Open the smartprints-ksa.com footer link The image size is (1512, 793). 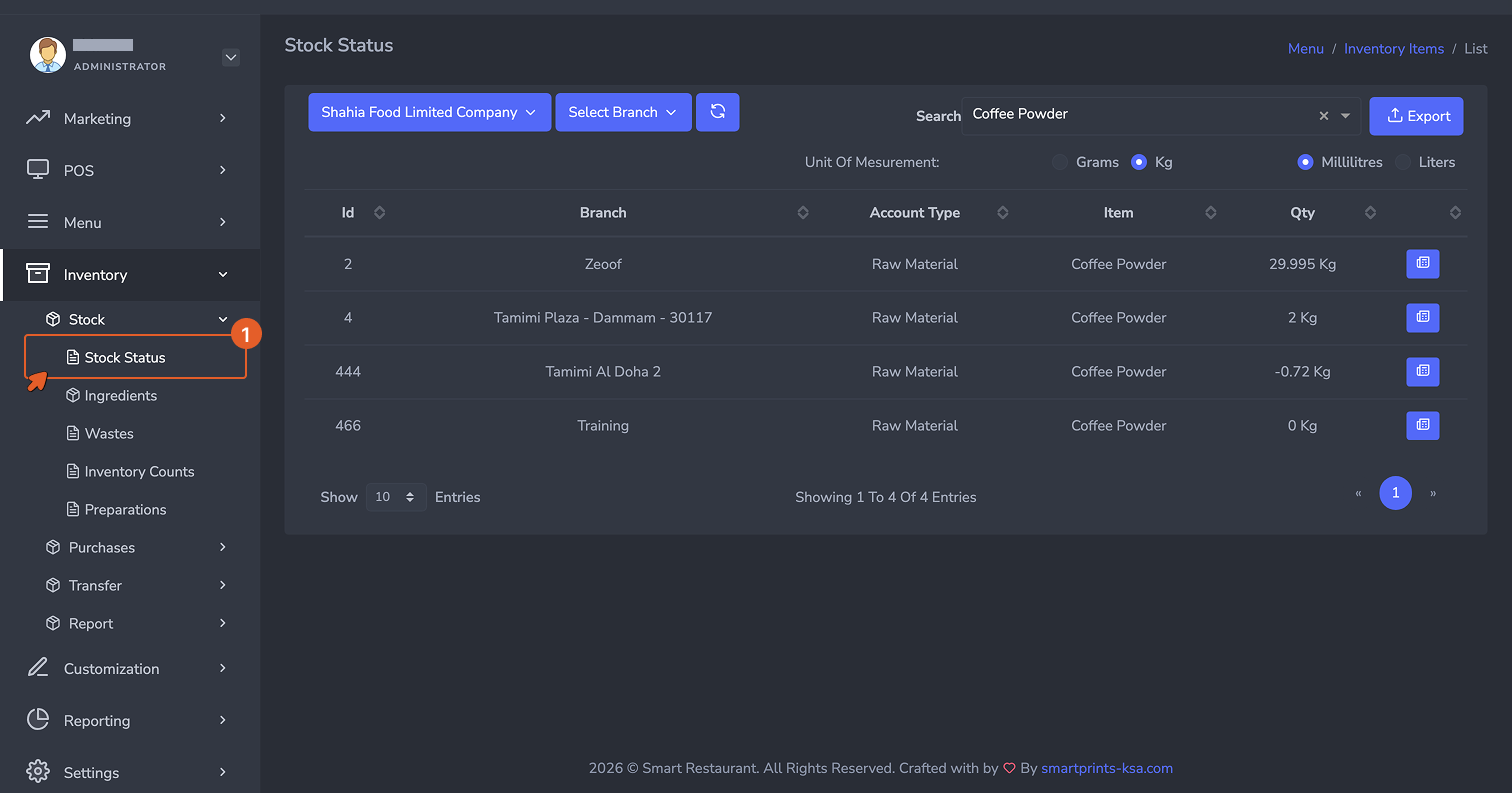click(x=1107, y=768)
